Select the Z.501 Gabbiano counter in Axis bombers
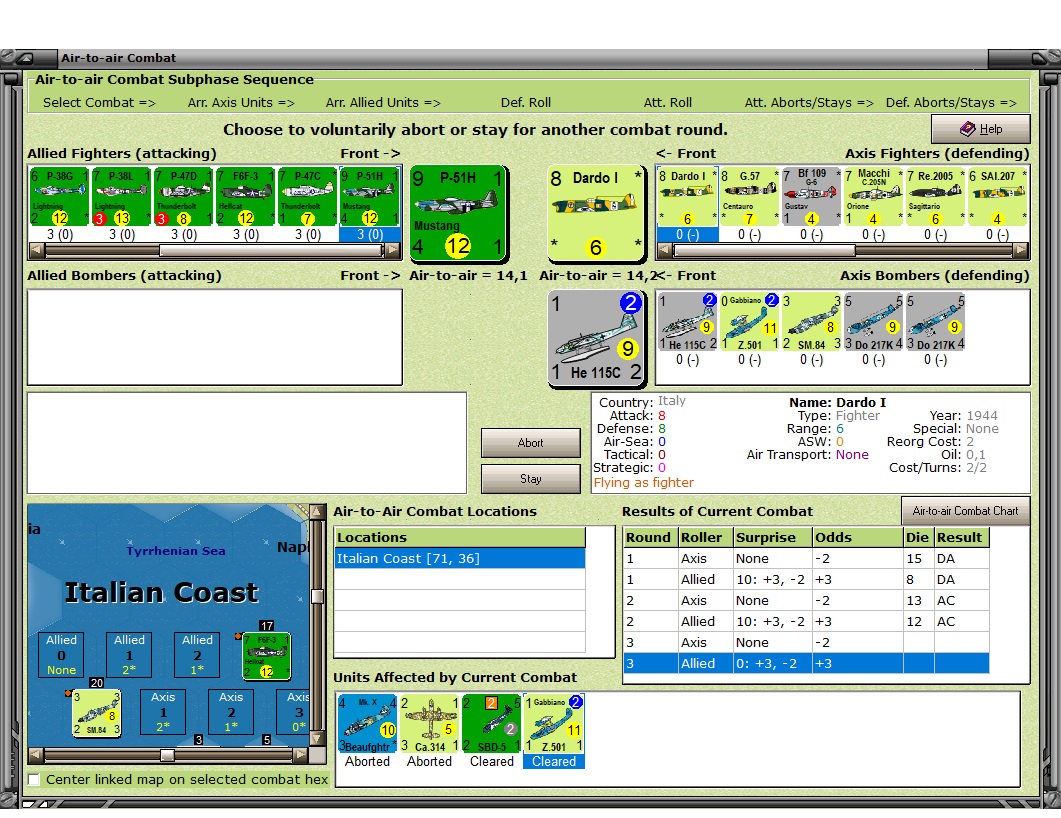This screenshot has height=818, width=1061. click(x=749, y=322)
